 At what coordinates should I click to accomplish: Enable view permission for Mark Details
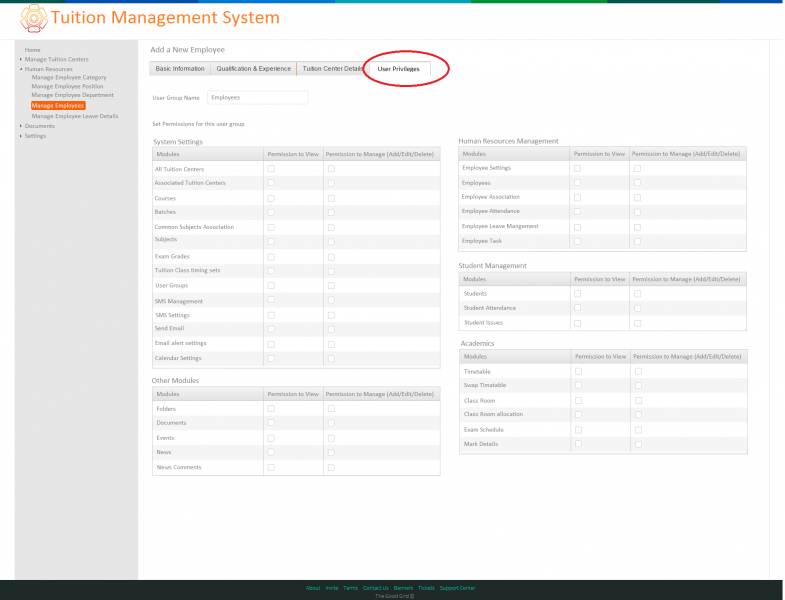578,444
